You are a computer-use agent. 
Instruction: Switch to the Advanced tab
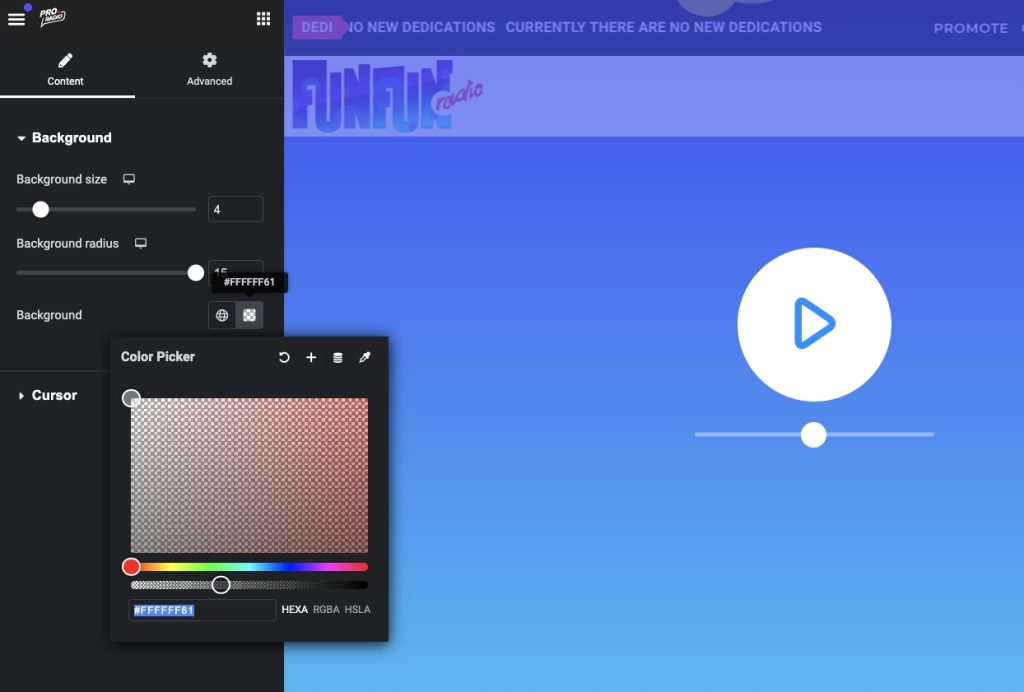pyautogui.click(x=208, y=70)
